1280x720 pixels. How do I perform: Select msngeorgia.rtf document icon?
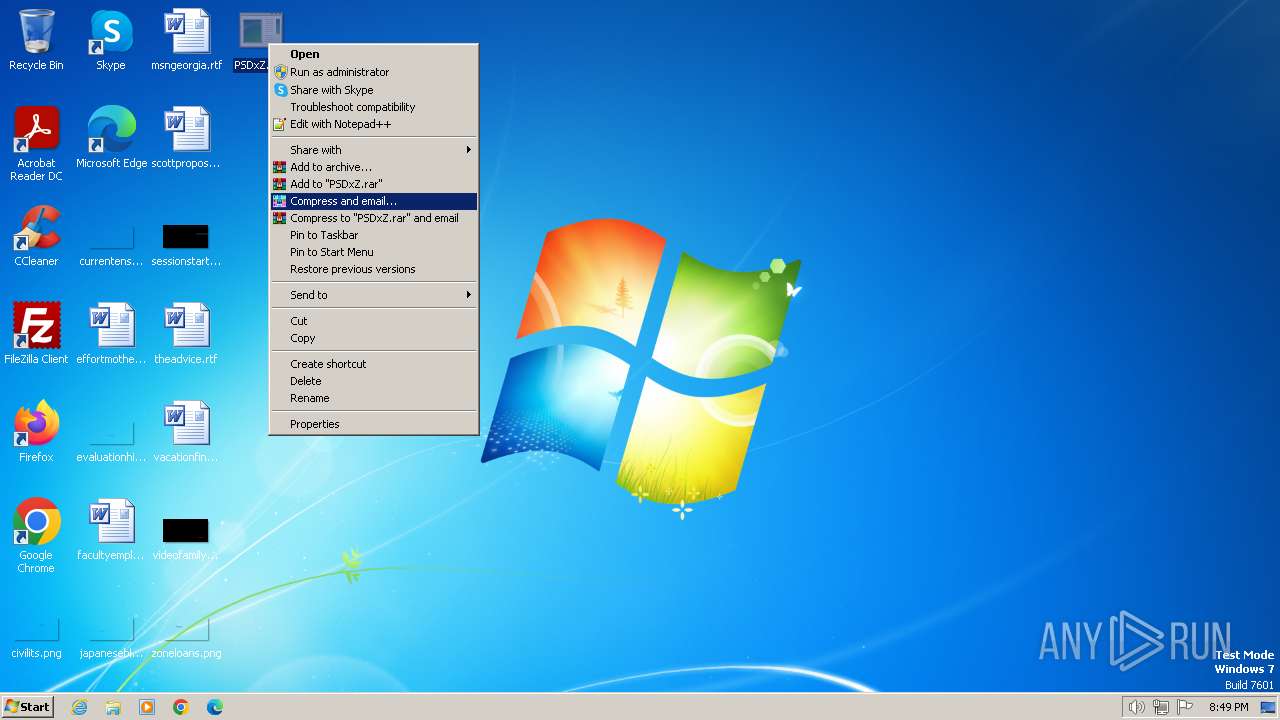pyautogui.click(x=187, y=40)
